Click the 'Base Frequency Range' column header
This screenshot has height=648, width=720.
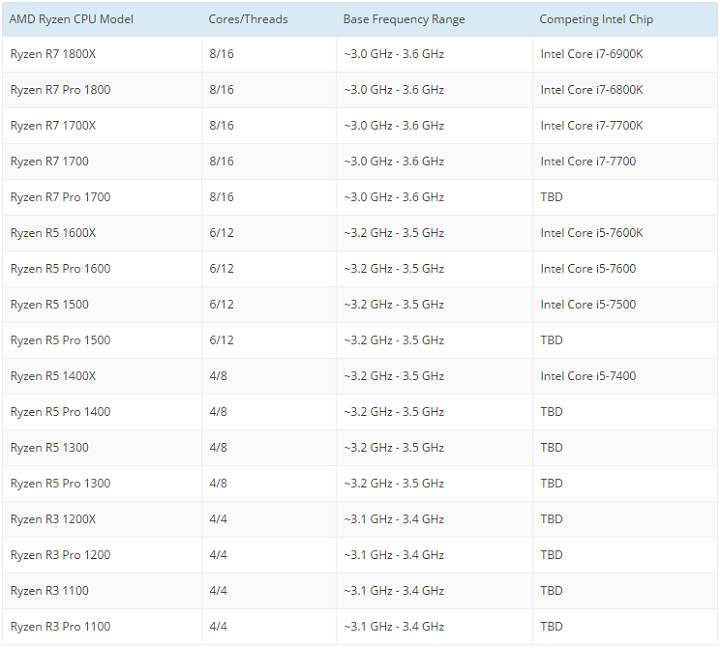tap(434, 19)
